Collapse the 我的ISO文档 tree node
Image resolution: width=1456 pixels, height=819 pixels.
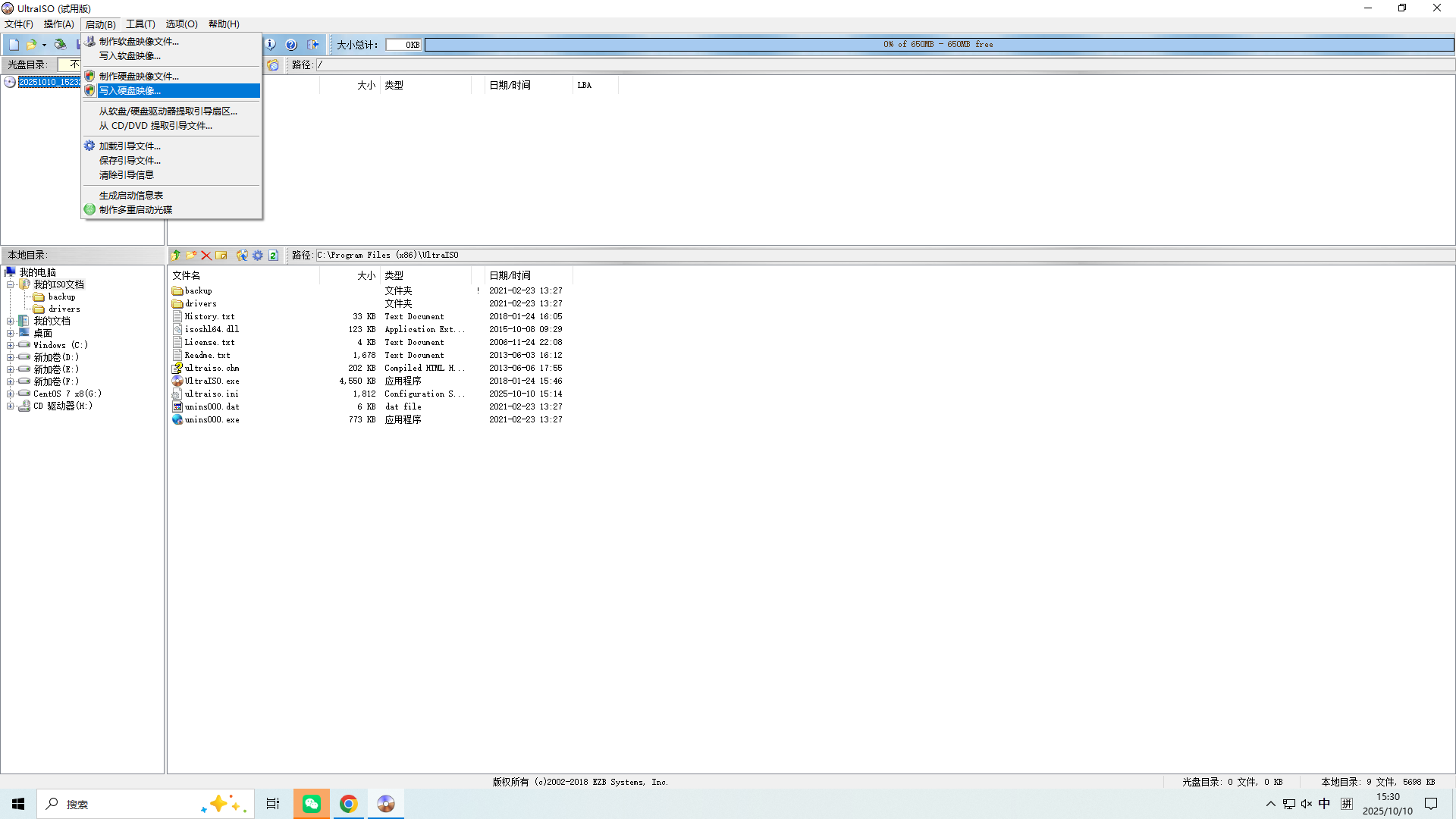(x=11, y=285)
